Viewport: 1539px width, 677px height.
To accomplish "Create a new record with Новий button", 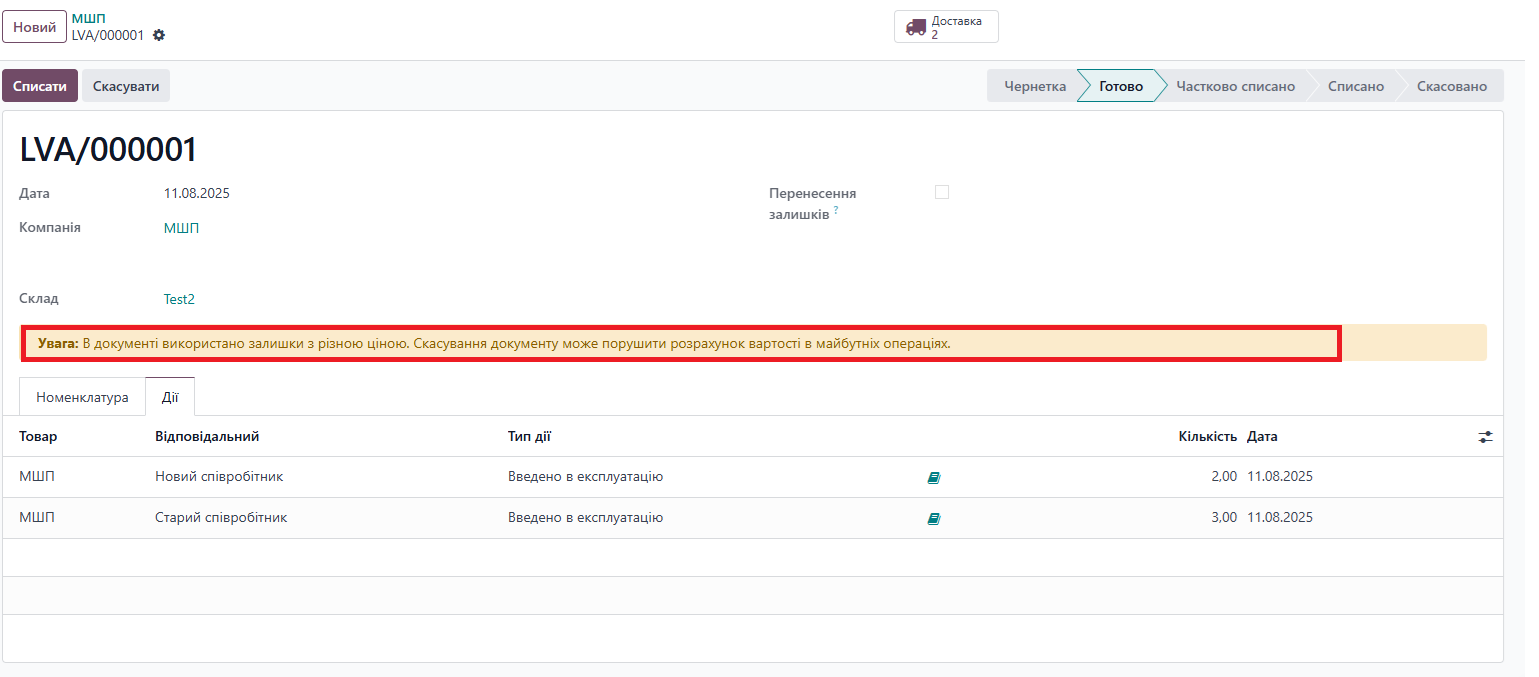I will (x=34, y=27).
